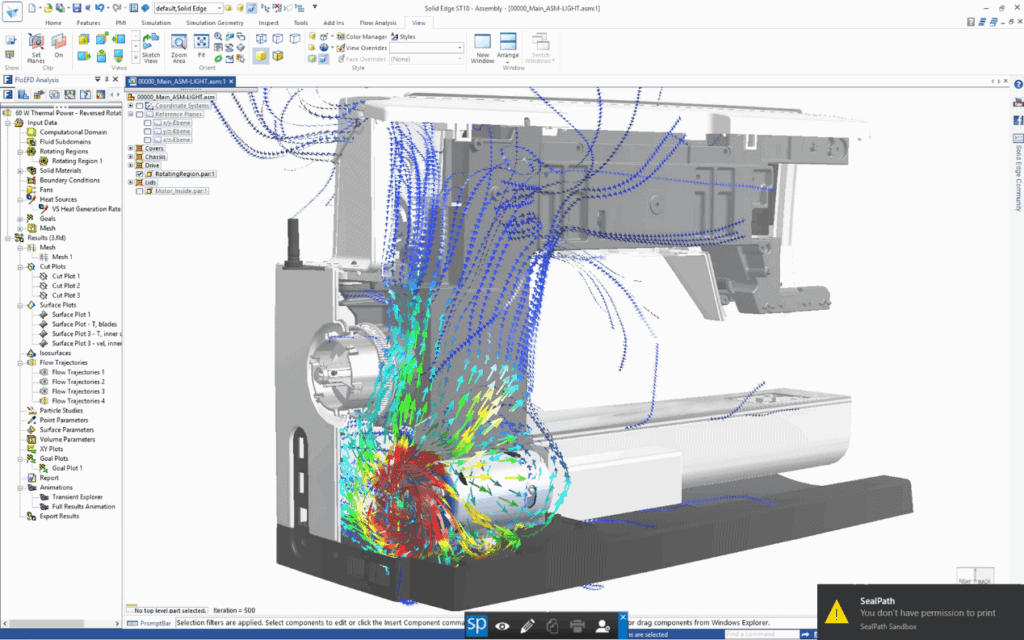Open the View Overrides combo box

tap(426, 48)
